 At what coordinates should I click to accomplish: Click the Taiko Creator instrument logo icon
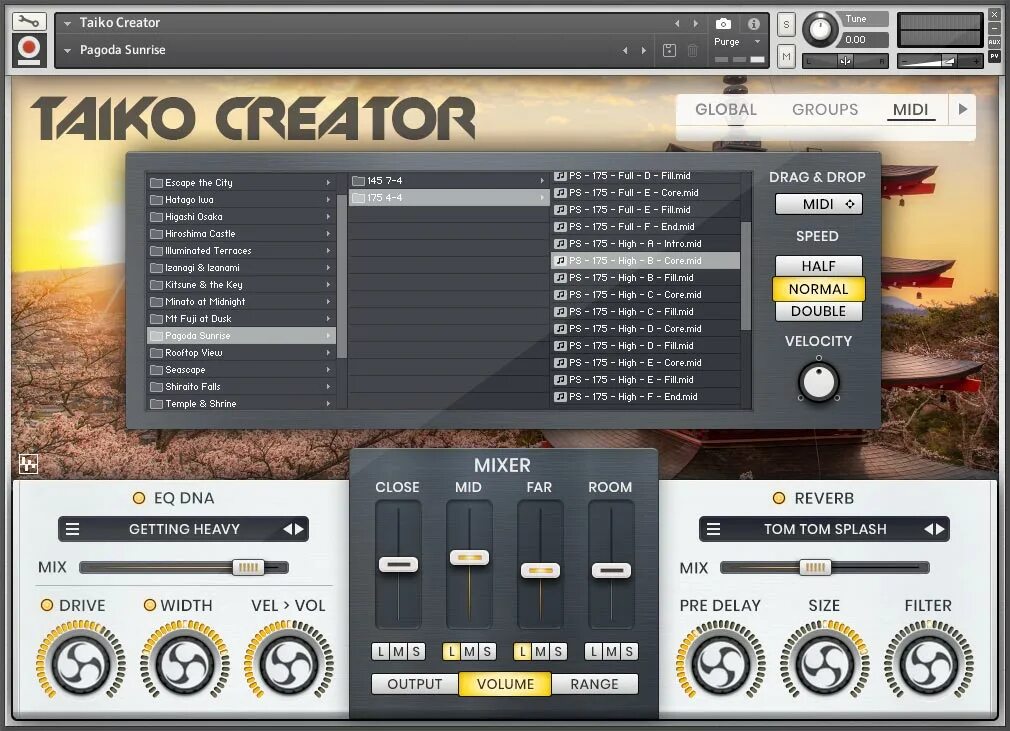[x=29, y=50]
